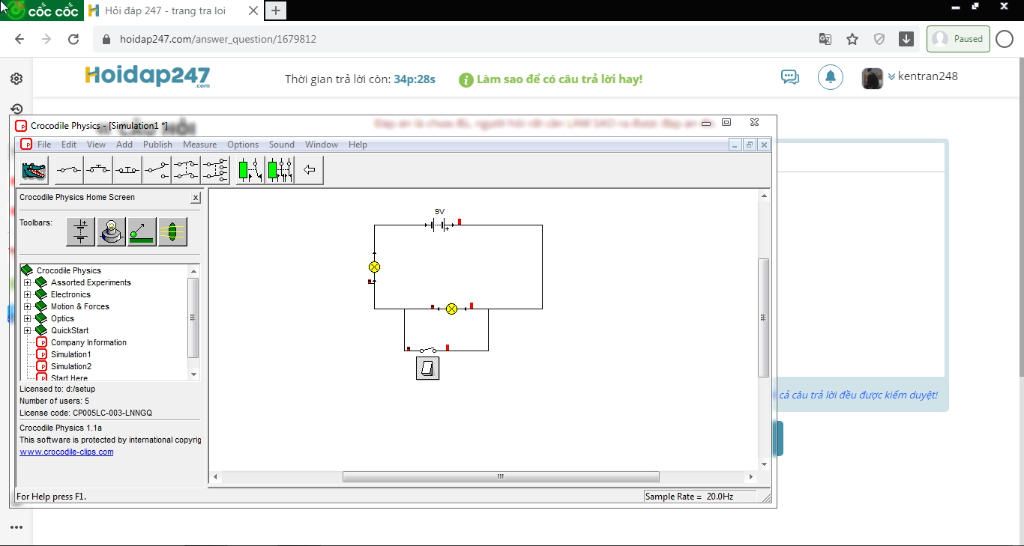Image resolution: width=1024 pixels, height=546 pixels.
Task: Close the Crocodile Physics Home Screen panel
Action: tap(196, 197)
